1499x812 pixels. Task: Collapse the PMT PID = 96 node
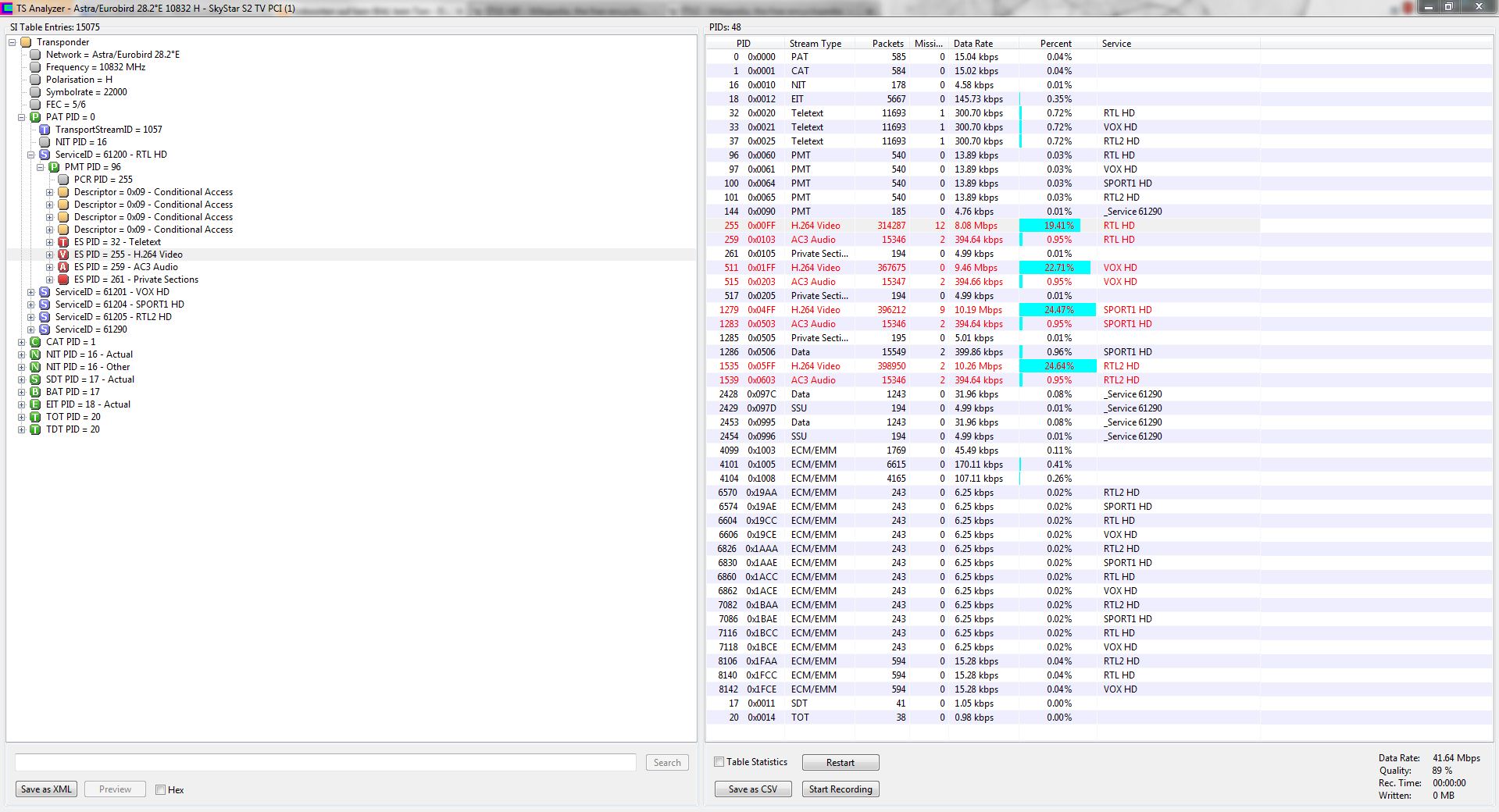pyautogui.click(x=41, y=167)
